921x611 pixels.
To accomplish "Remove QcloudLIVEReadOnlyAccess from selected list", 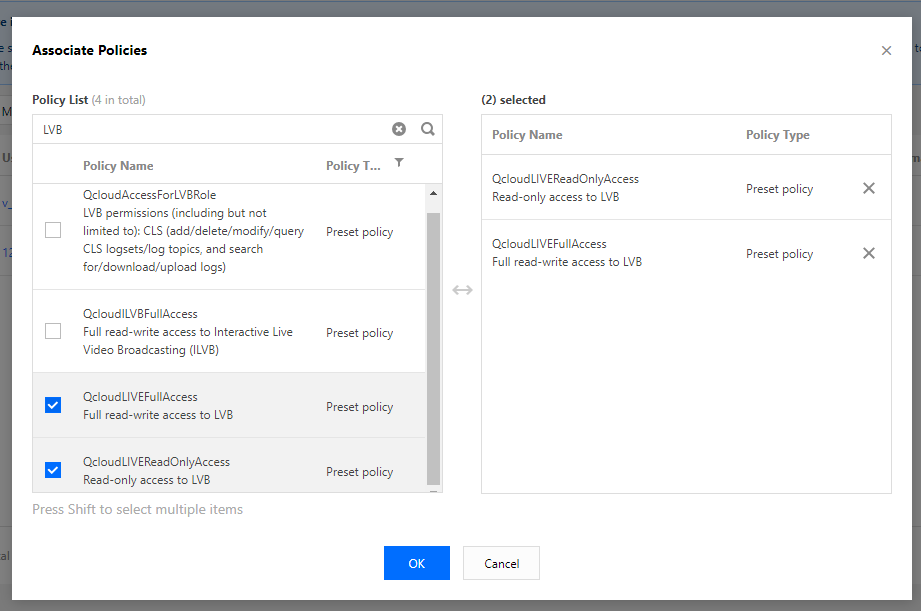I will tap(868, 188).
